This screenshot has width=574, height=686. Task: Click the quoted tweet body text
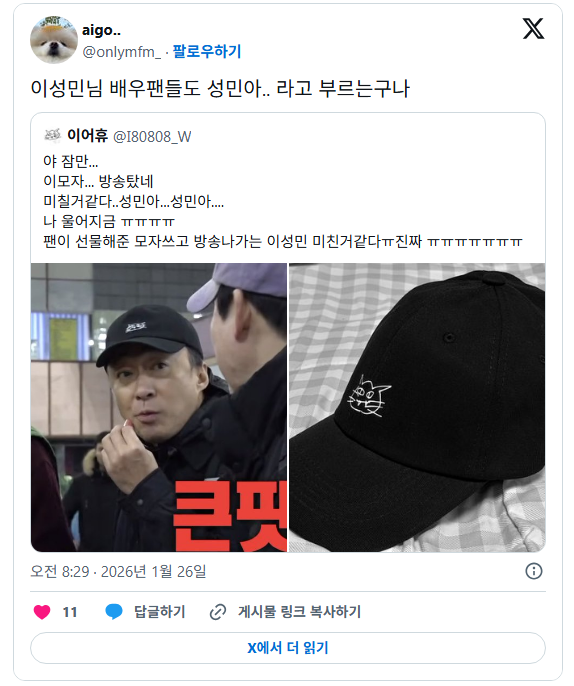(283, 201)
